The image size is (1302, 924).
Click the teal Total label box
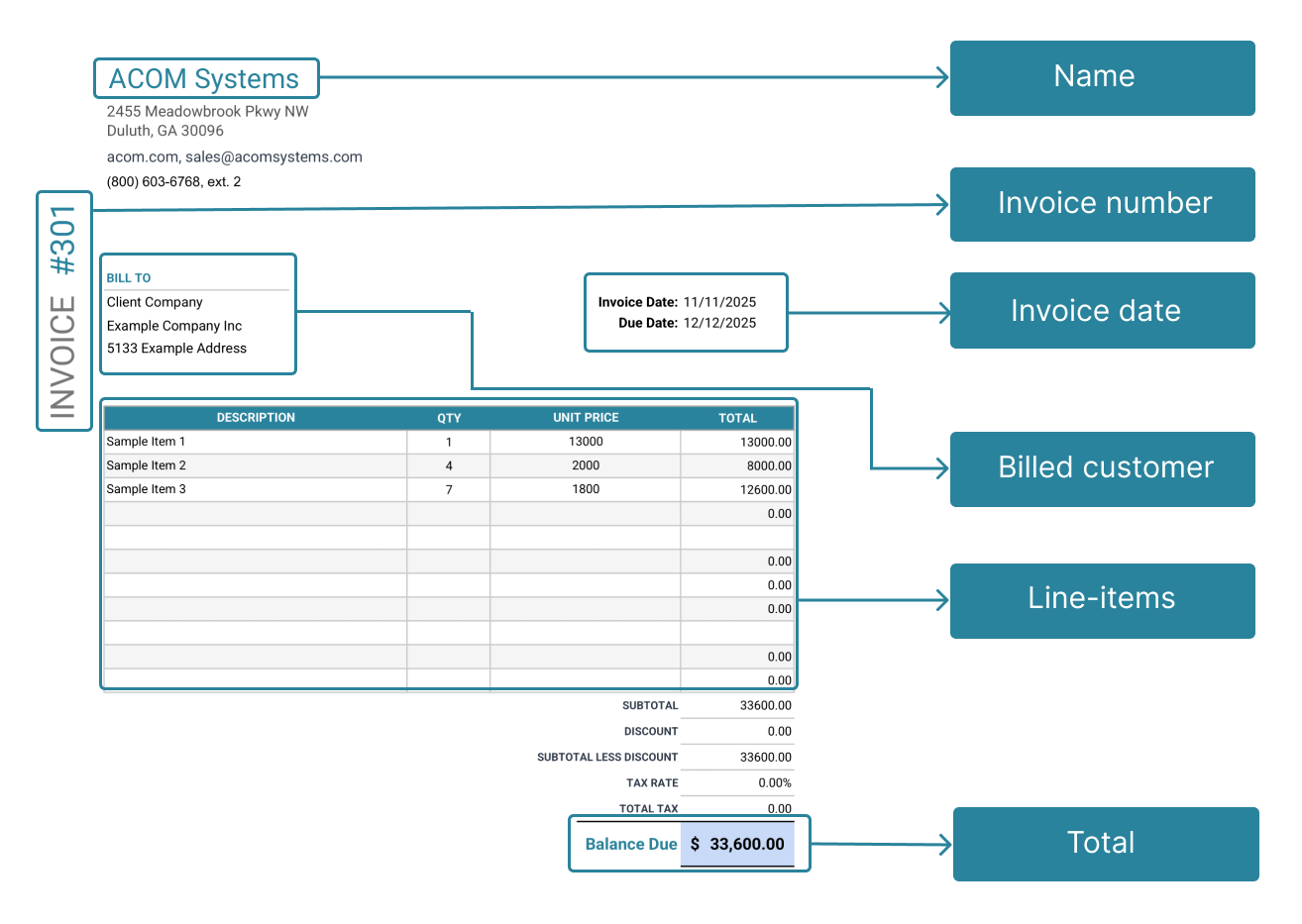(x=1105, y=844)
